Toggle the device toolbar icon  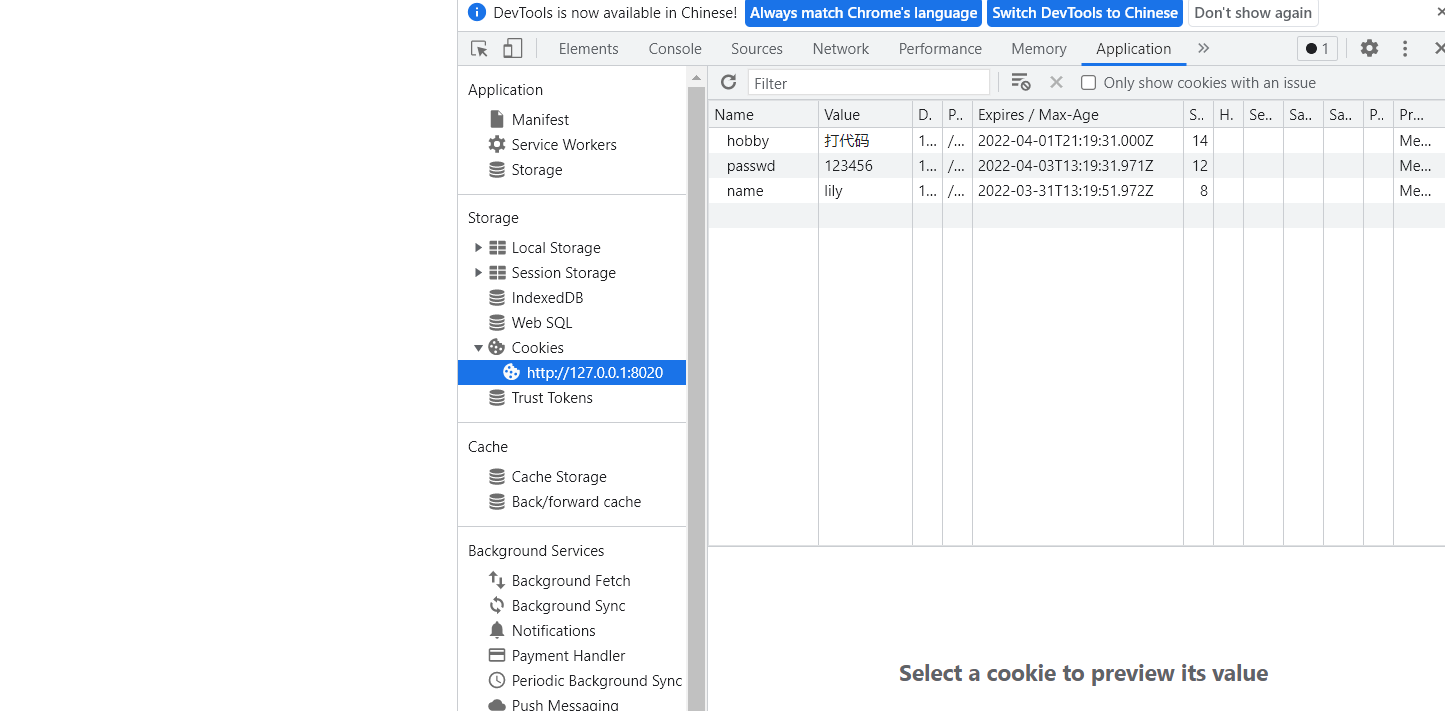pyautogui.click(x=512, y=49)
